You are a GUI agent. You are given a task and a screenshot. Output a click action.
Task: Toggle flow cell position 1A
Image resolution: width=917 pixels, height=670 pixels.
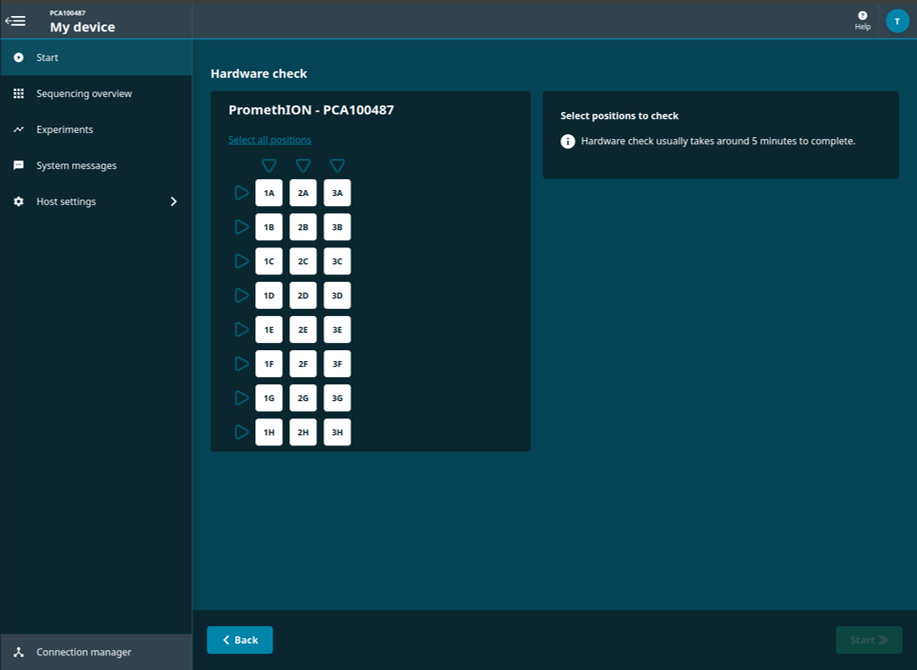tap(269, 193)
